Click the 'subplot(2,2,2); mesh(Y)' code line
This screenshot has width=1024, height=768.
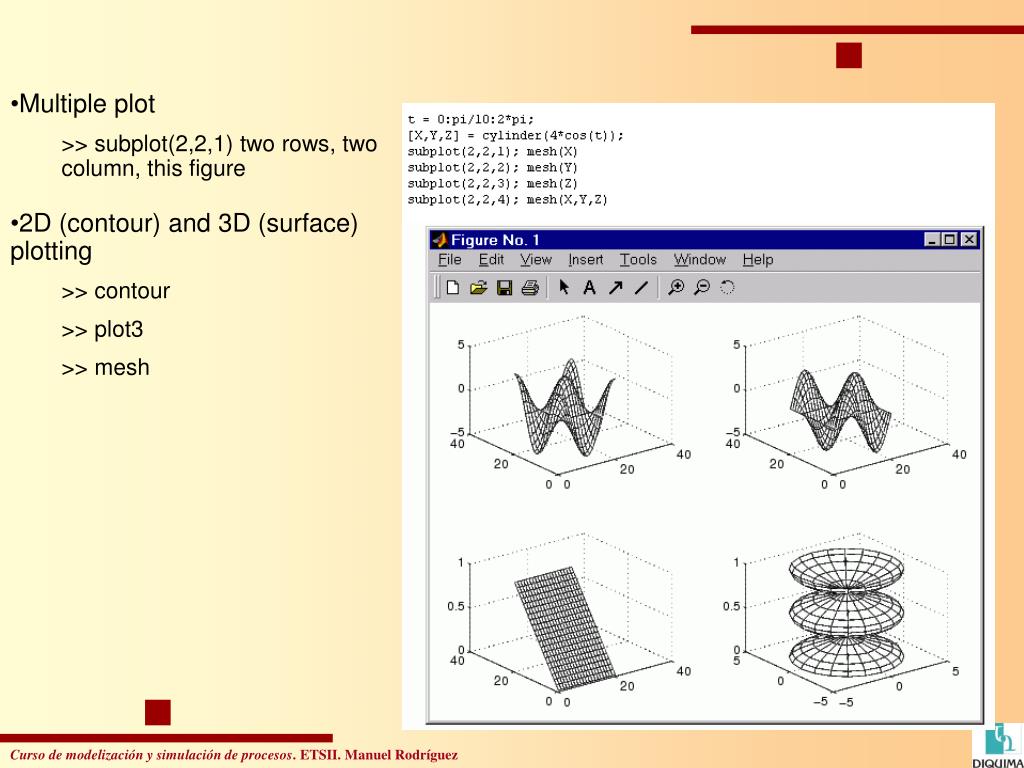click(x=492, y=168)
